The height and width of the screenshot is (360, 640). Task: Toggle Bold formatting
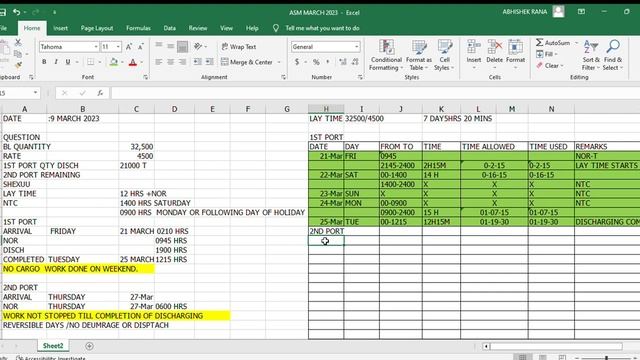(x=44, y=62)
